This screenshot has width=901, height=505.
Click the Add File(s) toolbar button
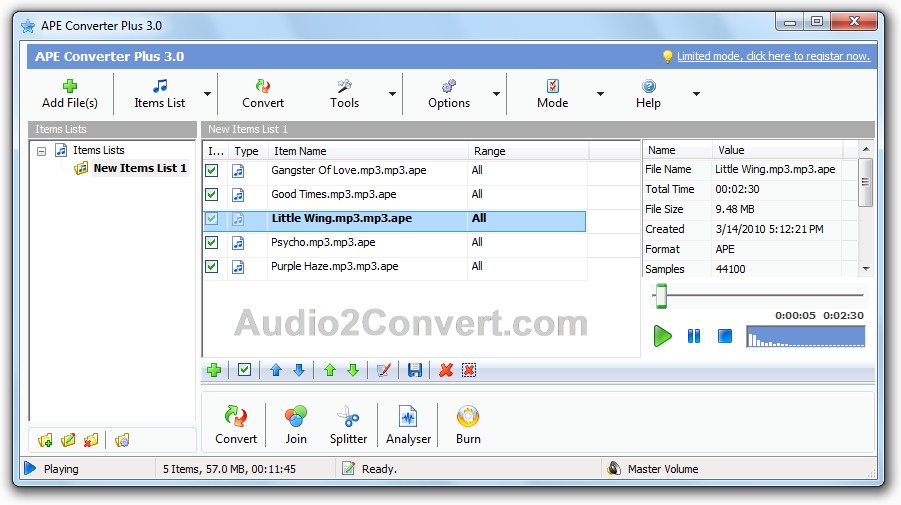coord(70,94)
